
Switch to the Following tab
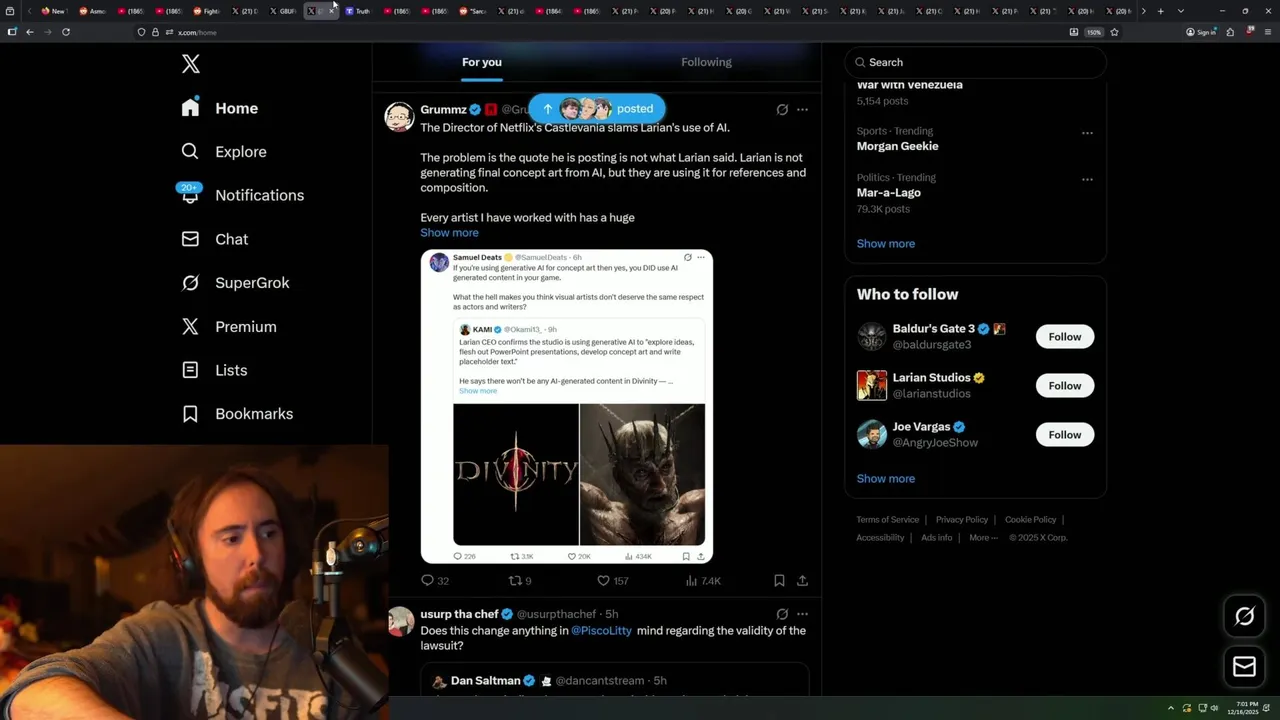click(x=707, y=62)
